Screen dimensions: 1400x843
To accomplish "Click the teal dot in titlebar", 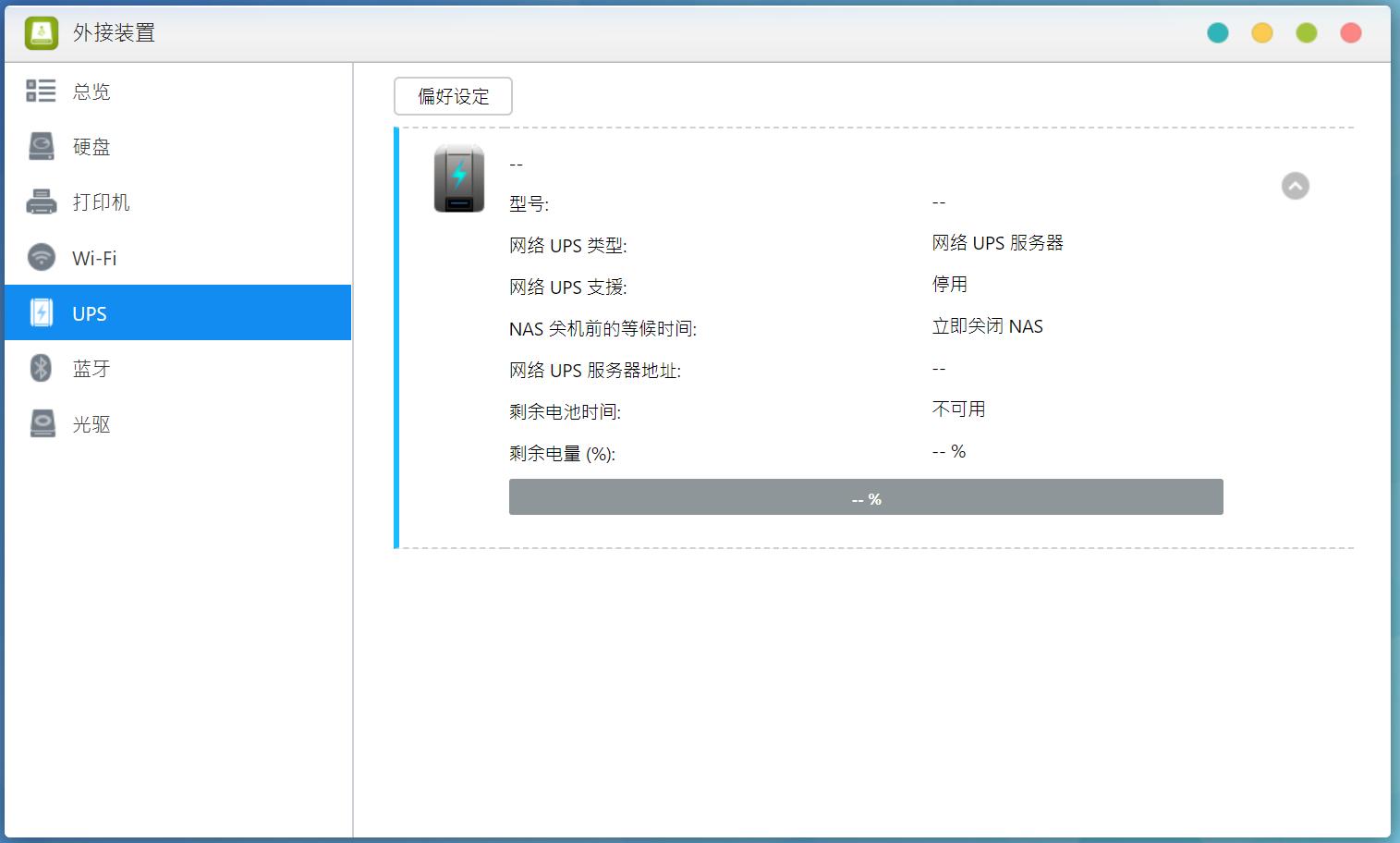I will click(x=1218, y=32).
